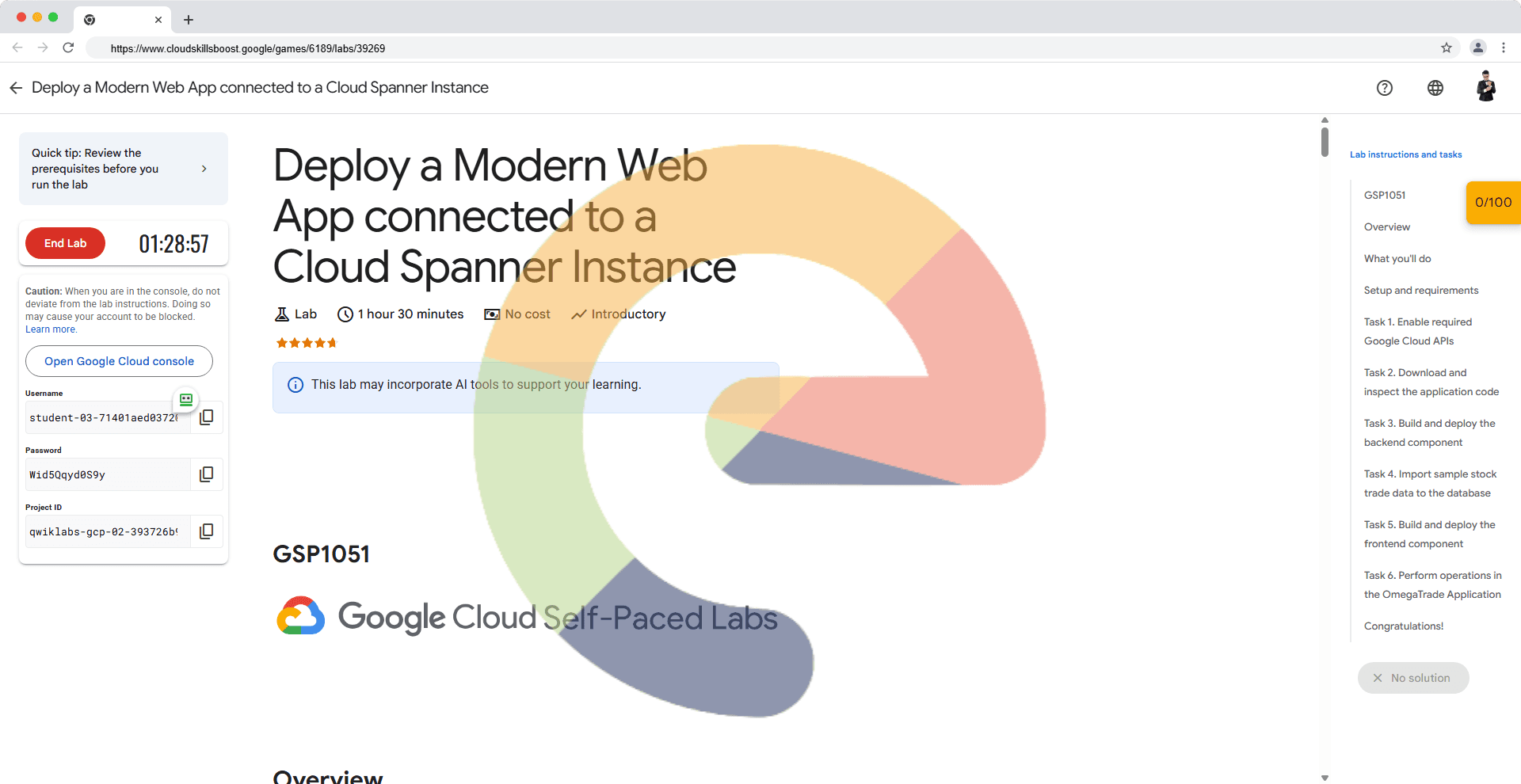Click the clock duration icon
This screenshot has height=784, width=1521.
click(345, 314)
